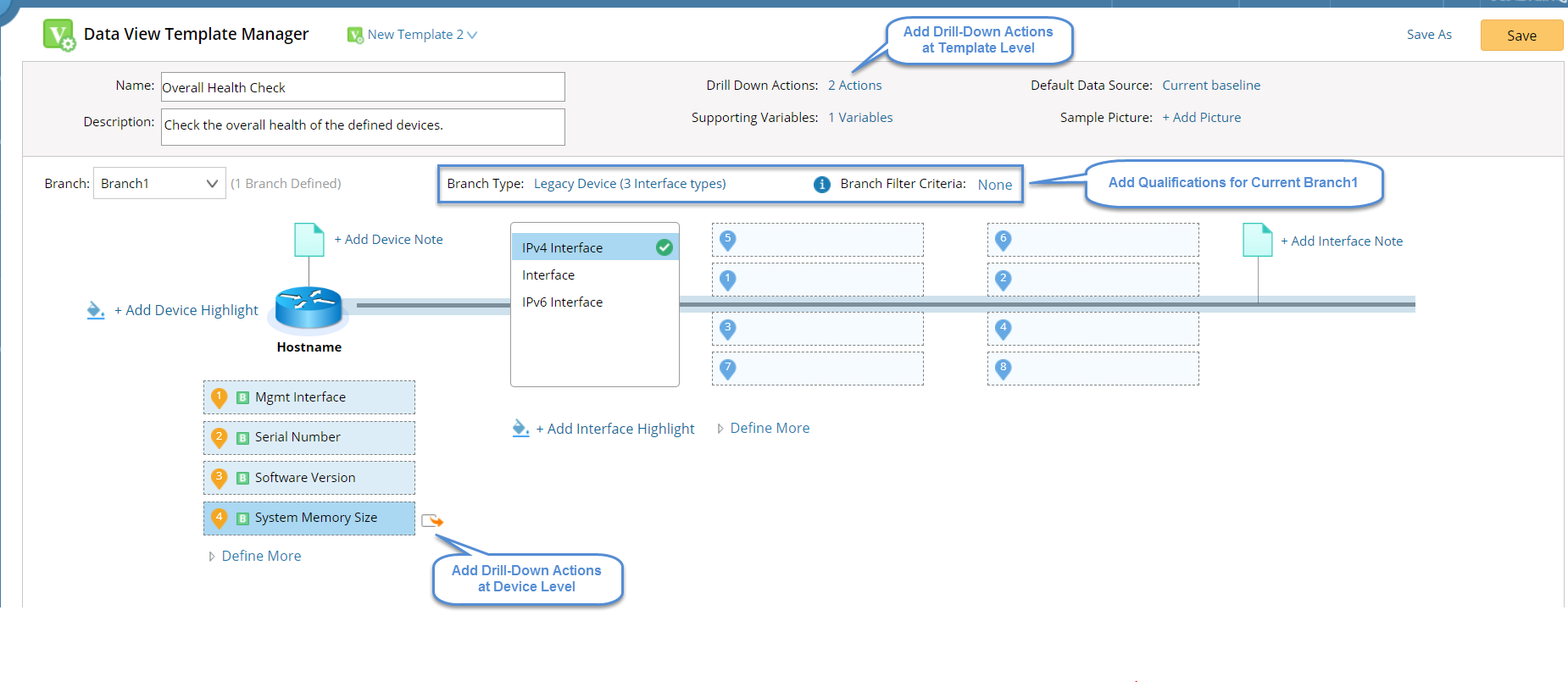Click blue pin marker 4 in interface slots
Viewport: 1568px width, 682px height.
tap(1003, 329)
